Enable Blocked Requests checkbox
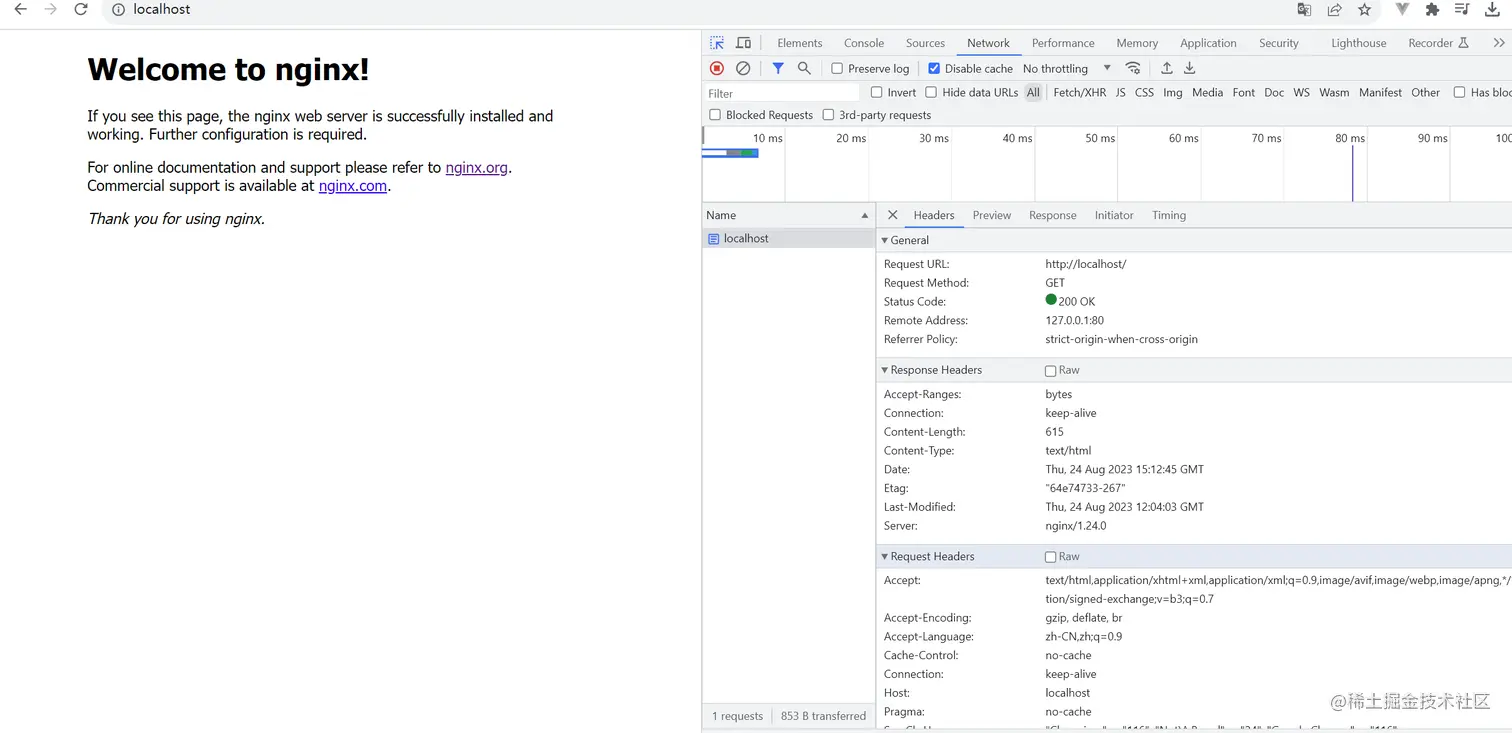This screenshot has width=1512, height=733. tap(715, 115)
